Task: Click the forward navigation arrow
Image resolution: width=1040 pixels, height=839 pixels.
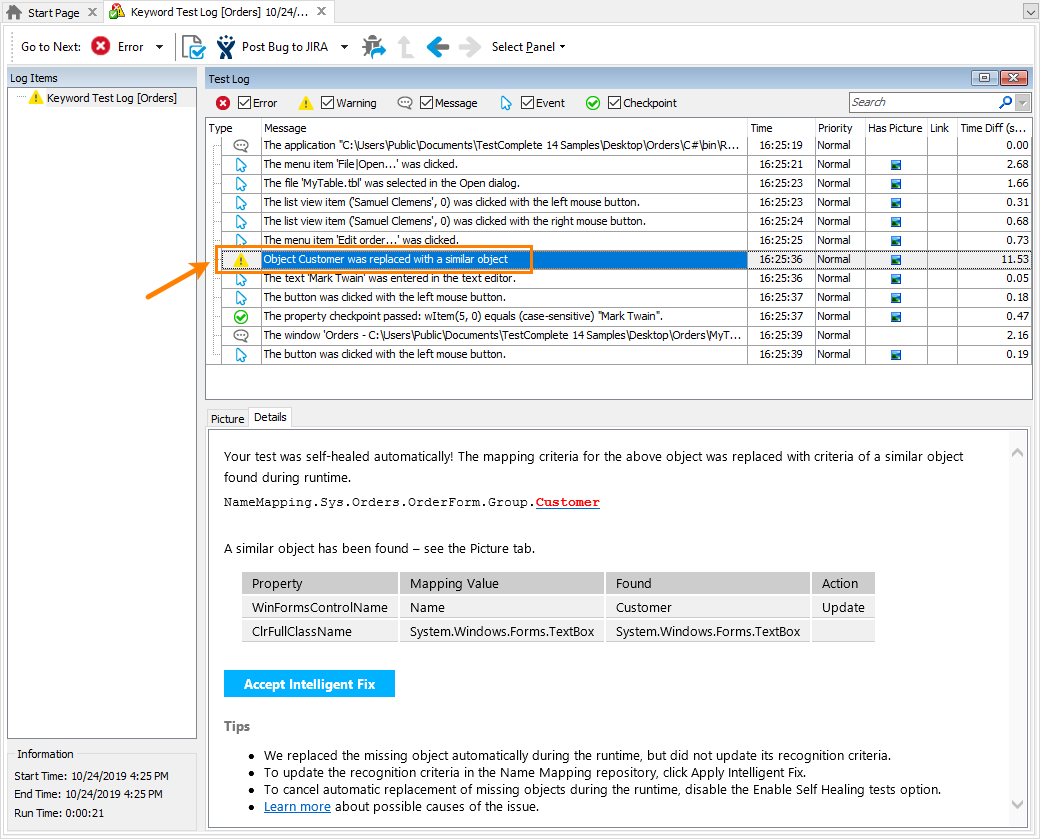Action: pos(468,46)
